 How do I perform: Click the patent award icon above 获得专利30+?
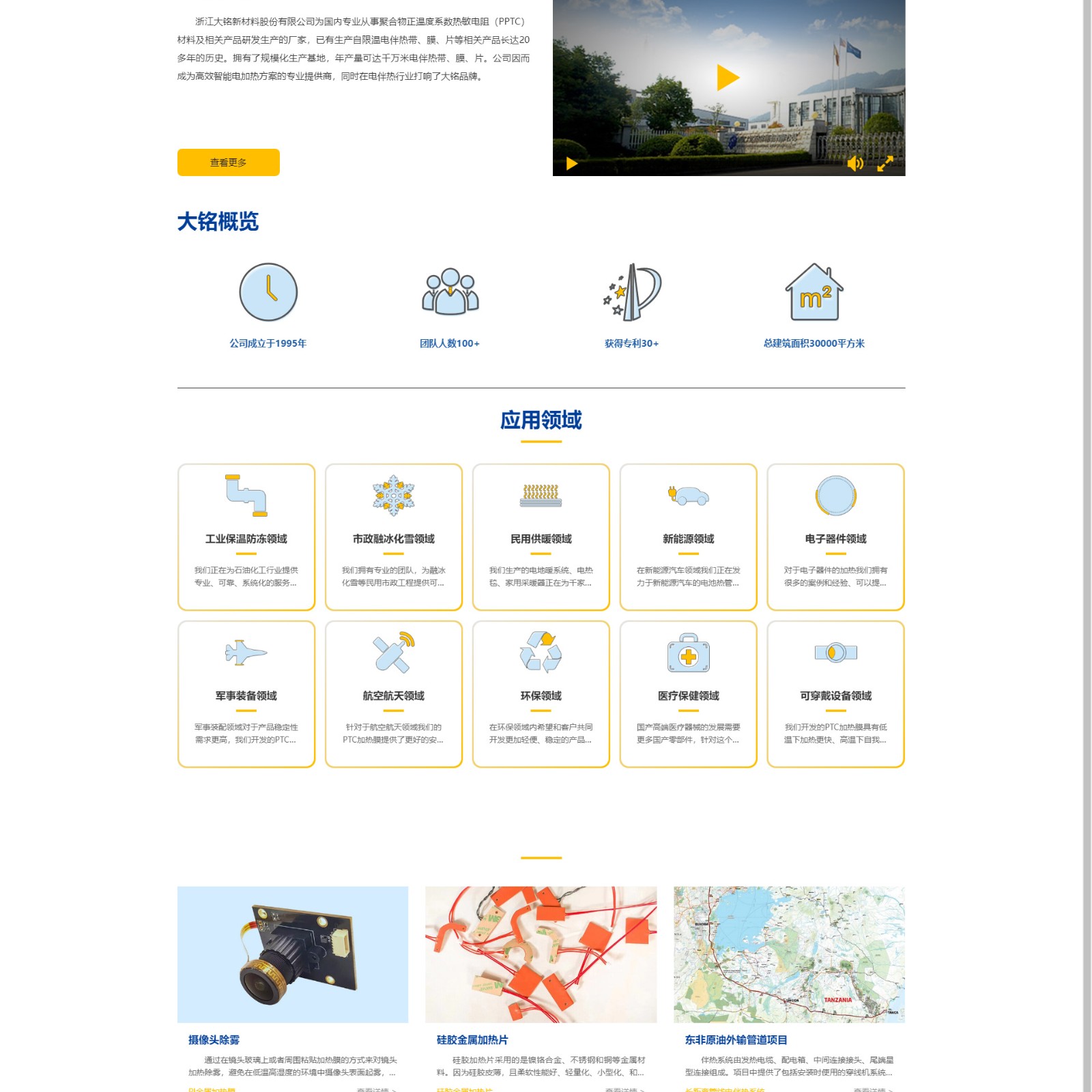tap(632, 292)
